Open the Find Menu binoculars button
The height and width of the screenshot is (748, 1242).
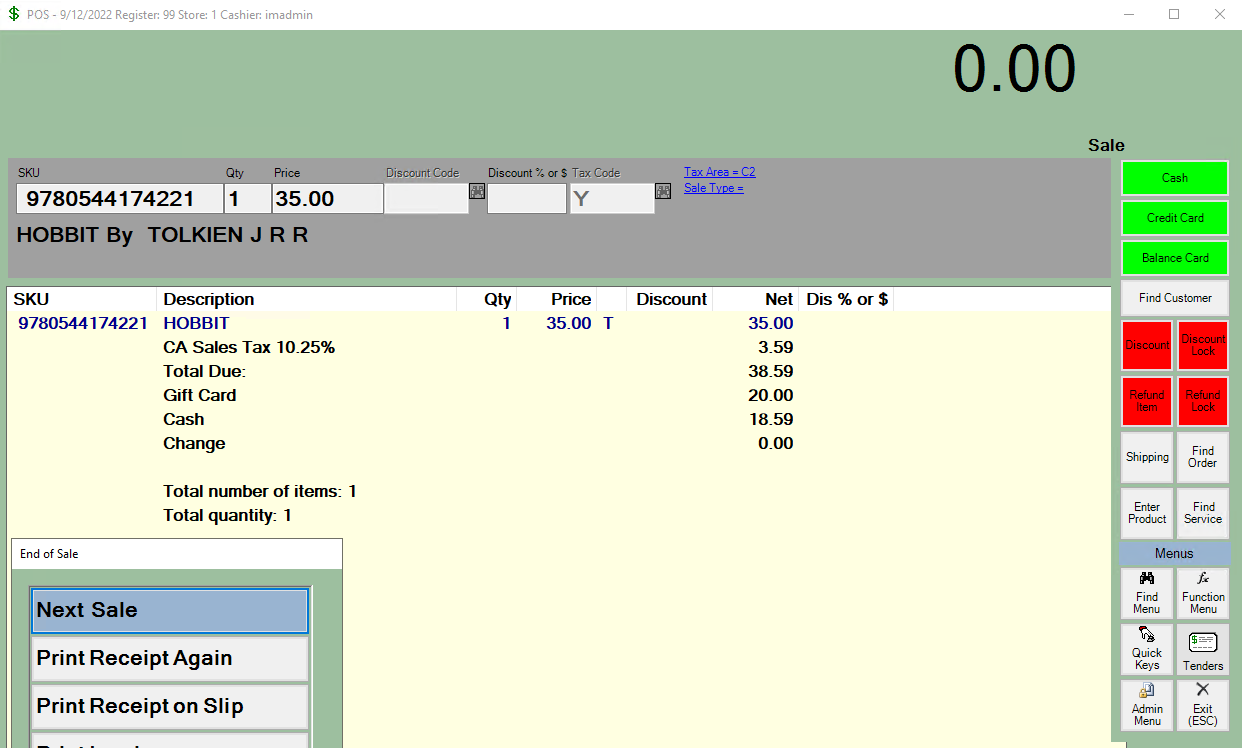click(1147, 593)
